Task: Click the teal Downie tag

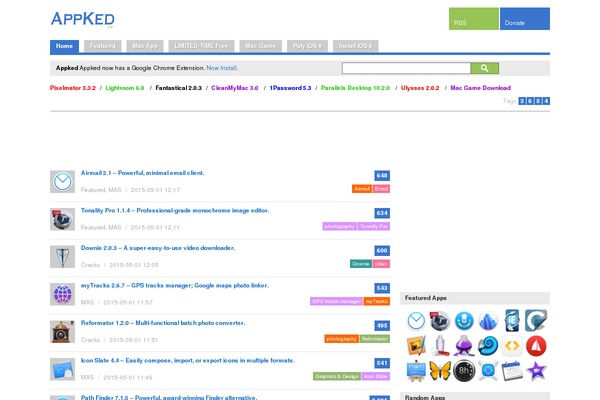Action: [x=361, y=264]
